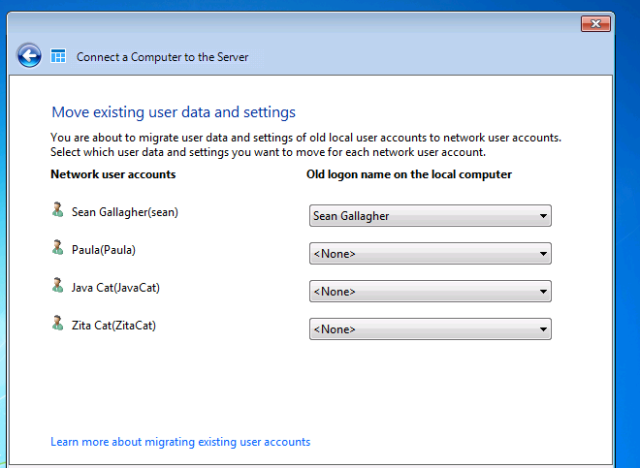Click the Network user accounts column heading
Viewport: 640px width, 468px height.
(113, 174)
